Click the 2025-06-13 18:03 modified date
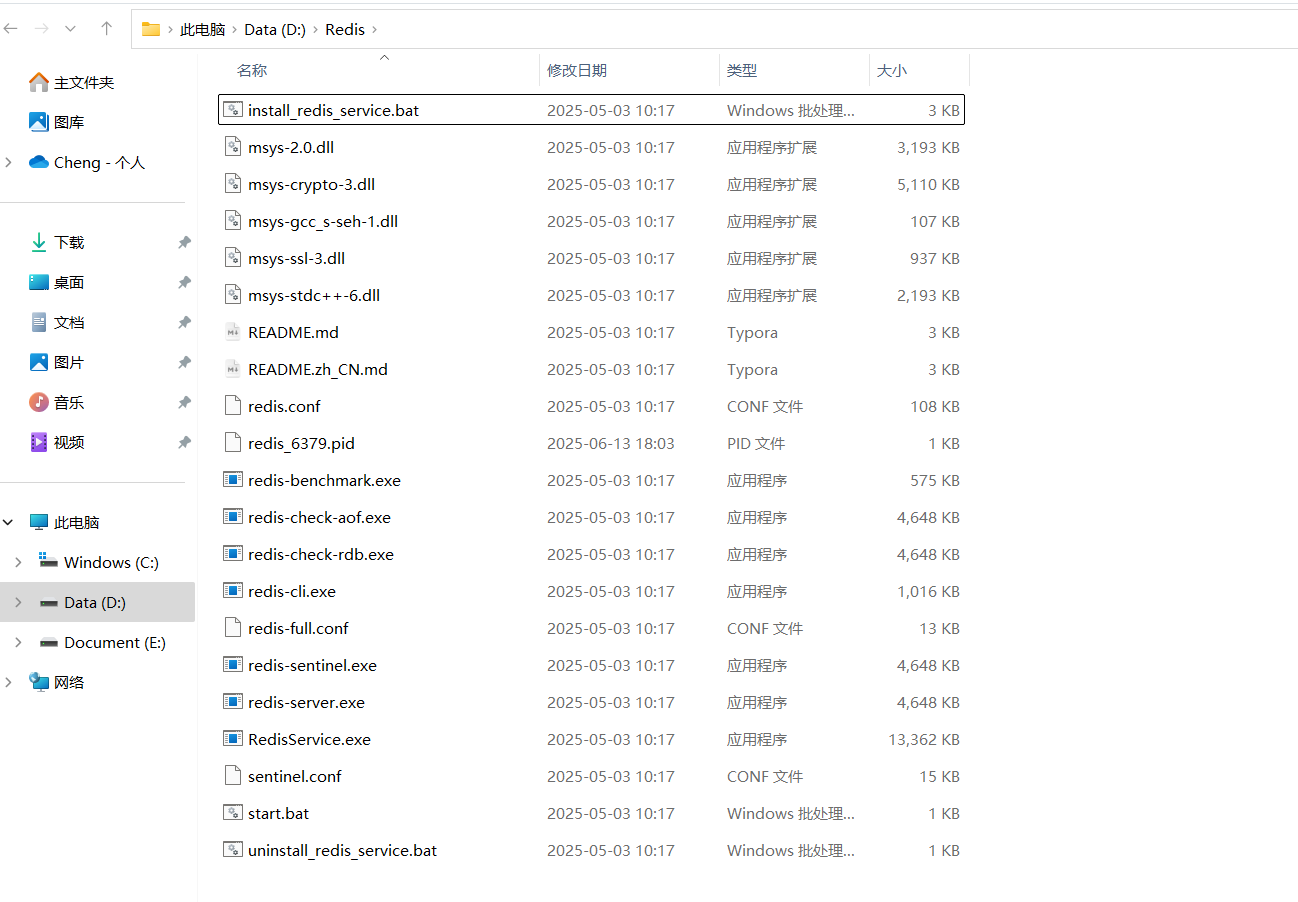Screen dimensions: 1298x902 coord(611,443)
